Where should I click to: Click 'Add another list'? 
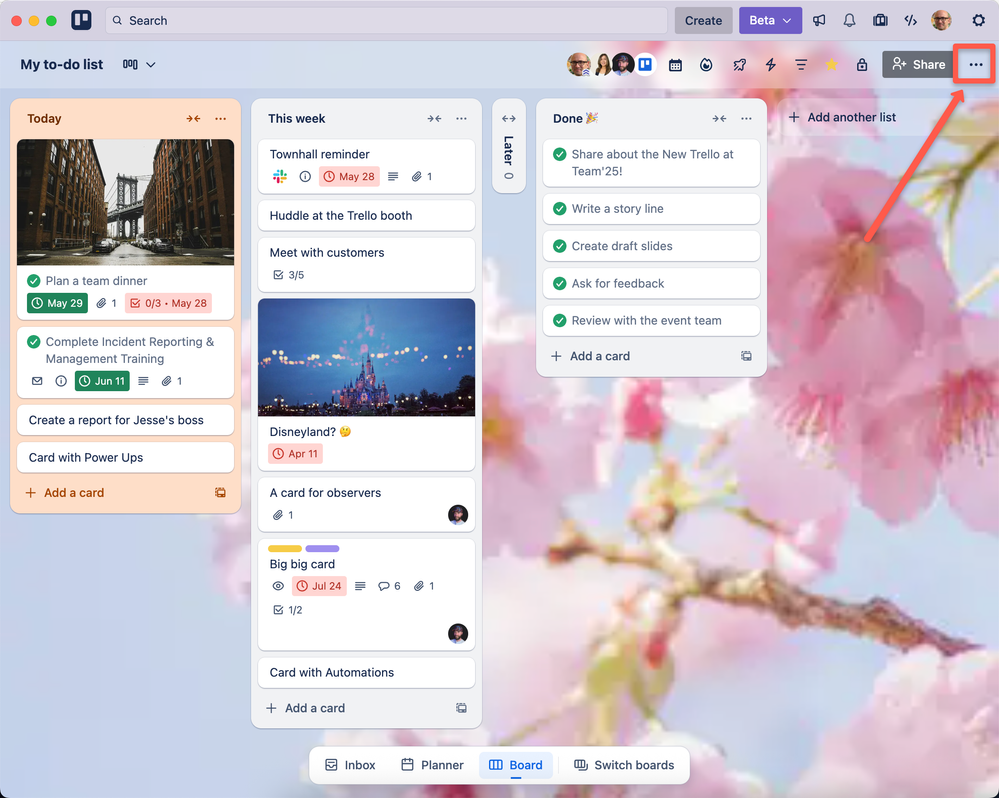coord(843,117)
